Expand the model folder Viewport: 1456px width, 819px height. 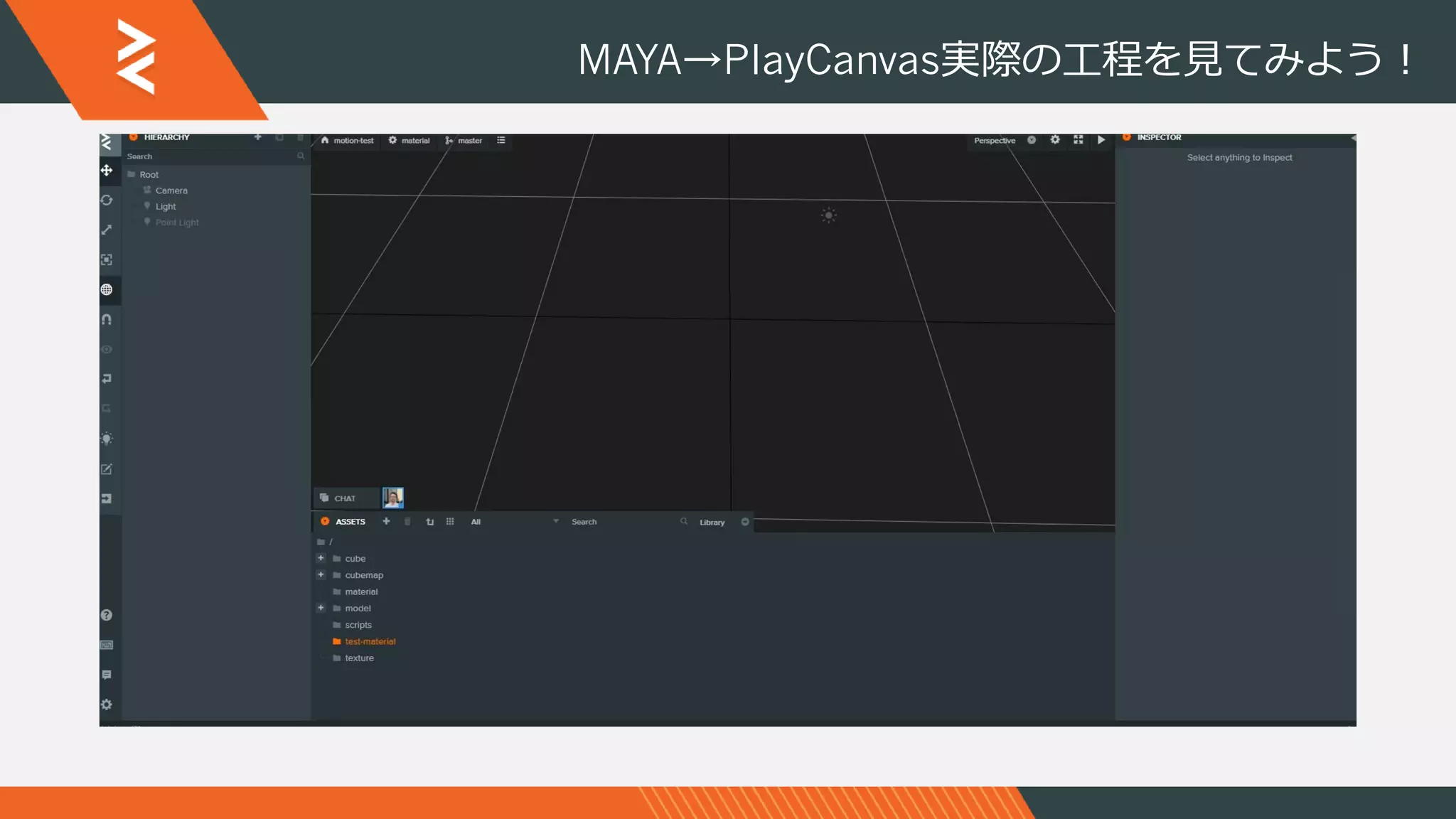click(x=321, y=608)
